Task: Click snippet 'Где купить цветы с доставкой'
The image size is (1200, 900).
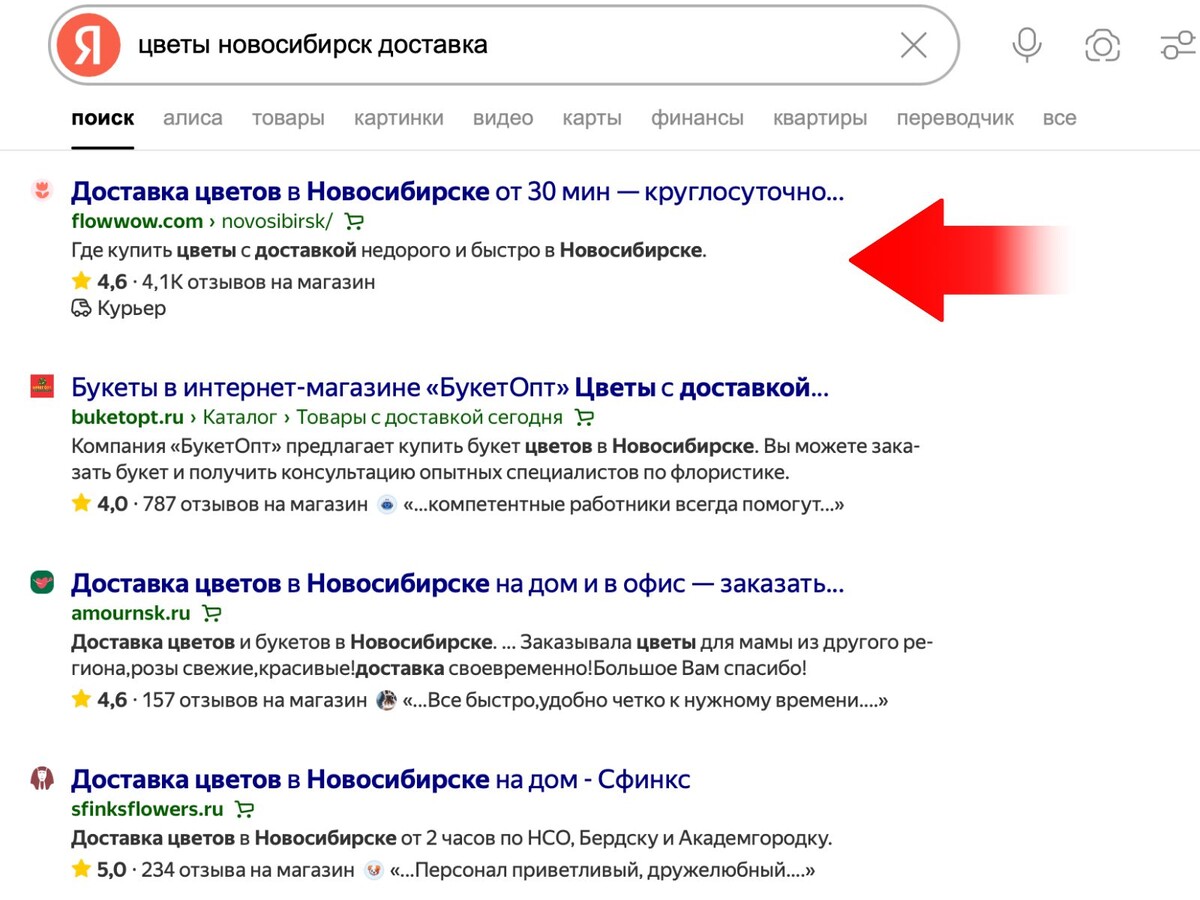Action: tap(389, 251)
